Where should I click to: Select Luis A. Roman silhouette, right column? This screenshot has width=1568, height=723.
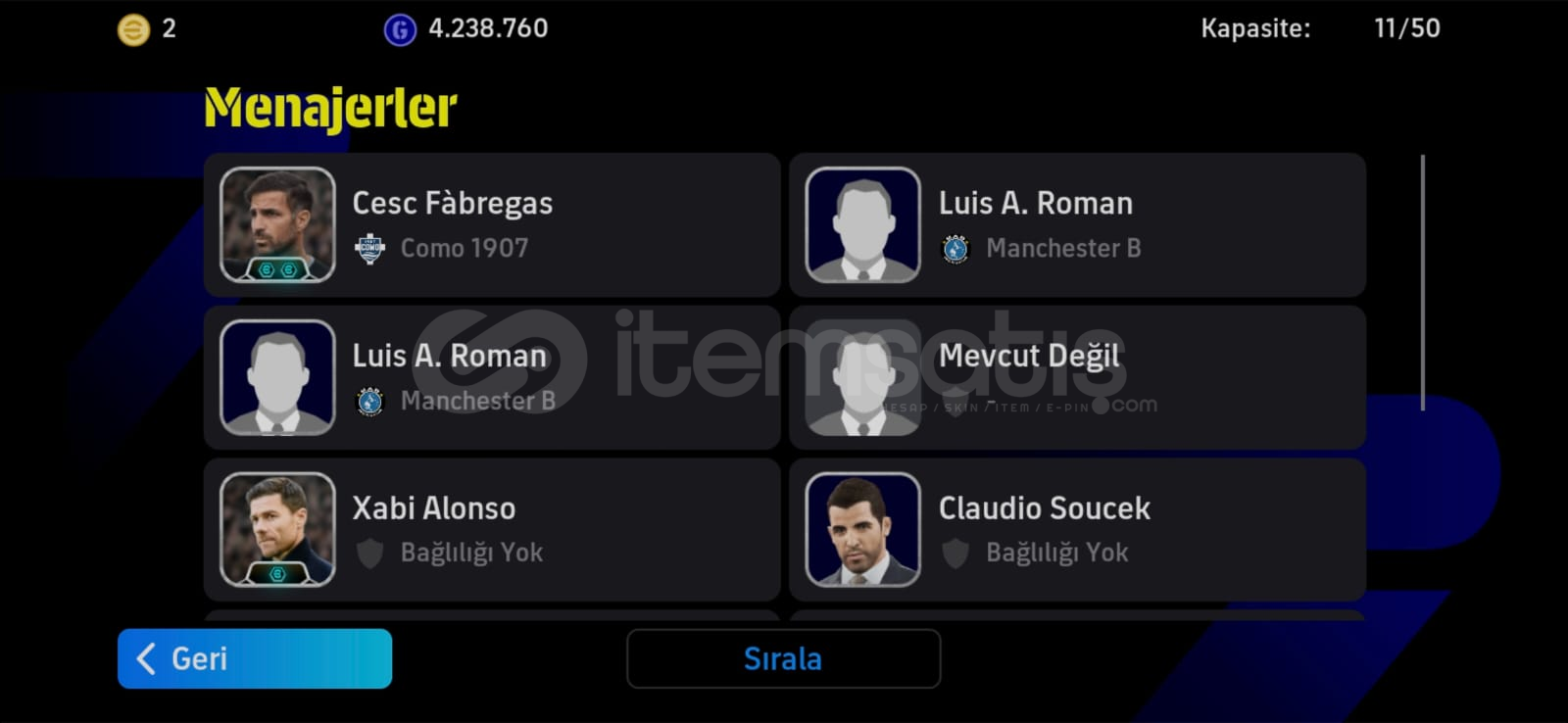[x=862, y=224]
